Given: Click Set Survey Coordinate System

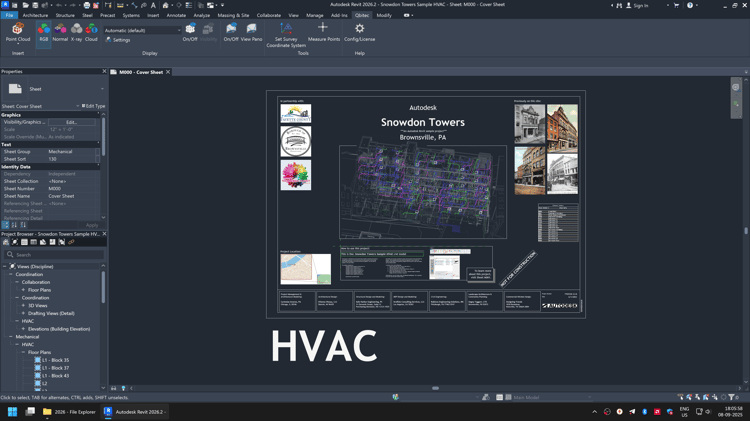Looking at the screenshot, I should (286, 34).
